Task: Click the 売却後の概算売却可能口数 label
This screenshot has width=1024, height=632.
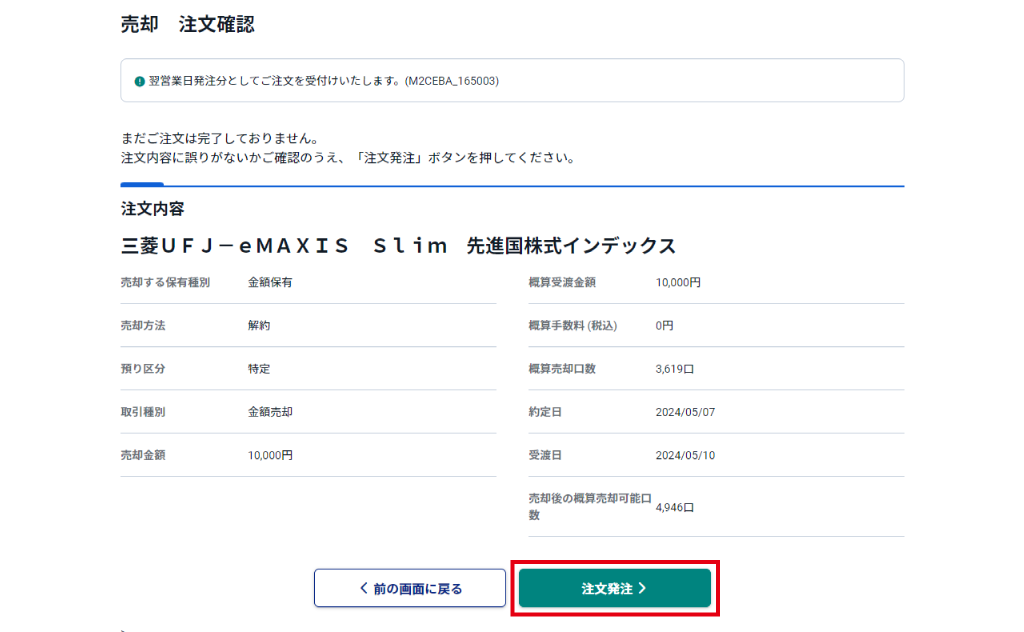Action: click(590, 507)
